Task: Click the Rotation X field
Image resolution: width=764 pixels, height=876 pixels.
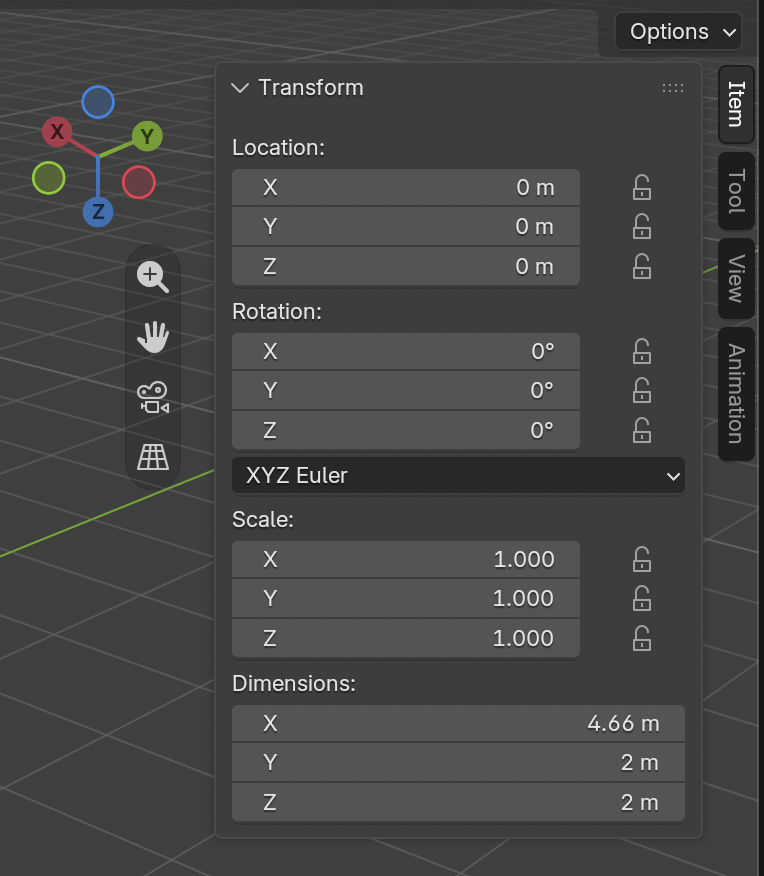Action: pos(405,351)
